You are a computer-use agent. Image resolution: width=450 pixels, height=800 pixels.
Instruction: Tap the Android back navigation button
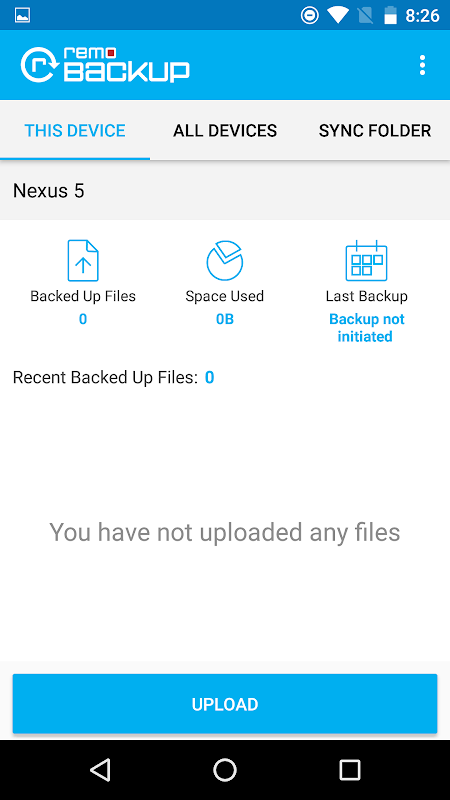click(x=100, y=769)
